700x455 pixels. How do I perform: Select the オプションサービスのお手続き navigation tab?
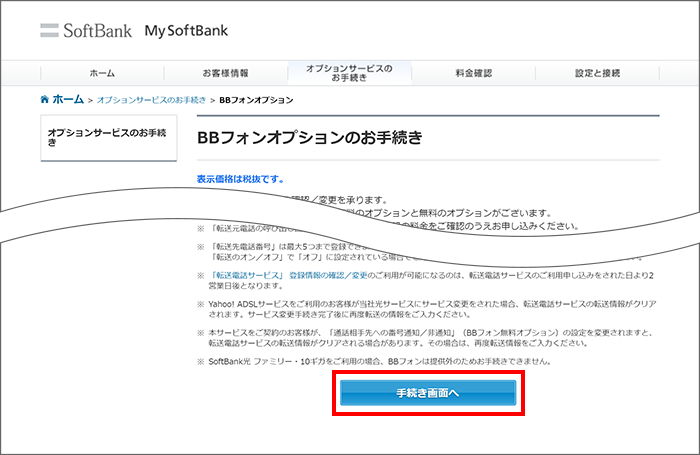[350, 73]
